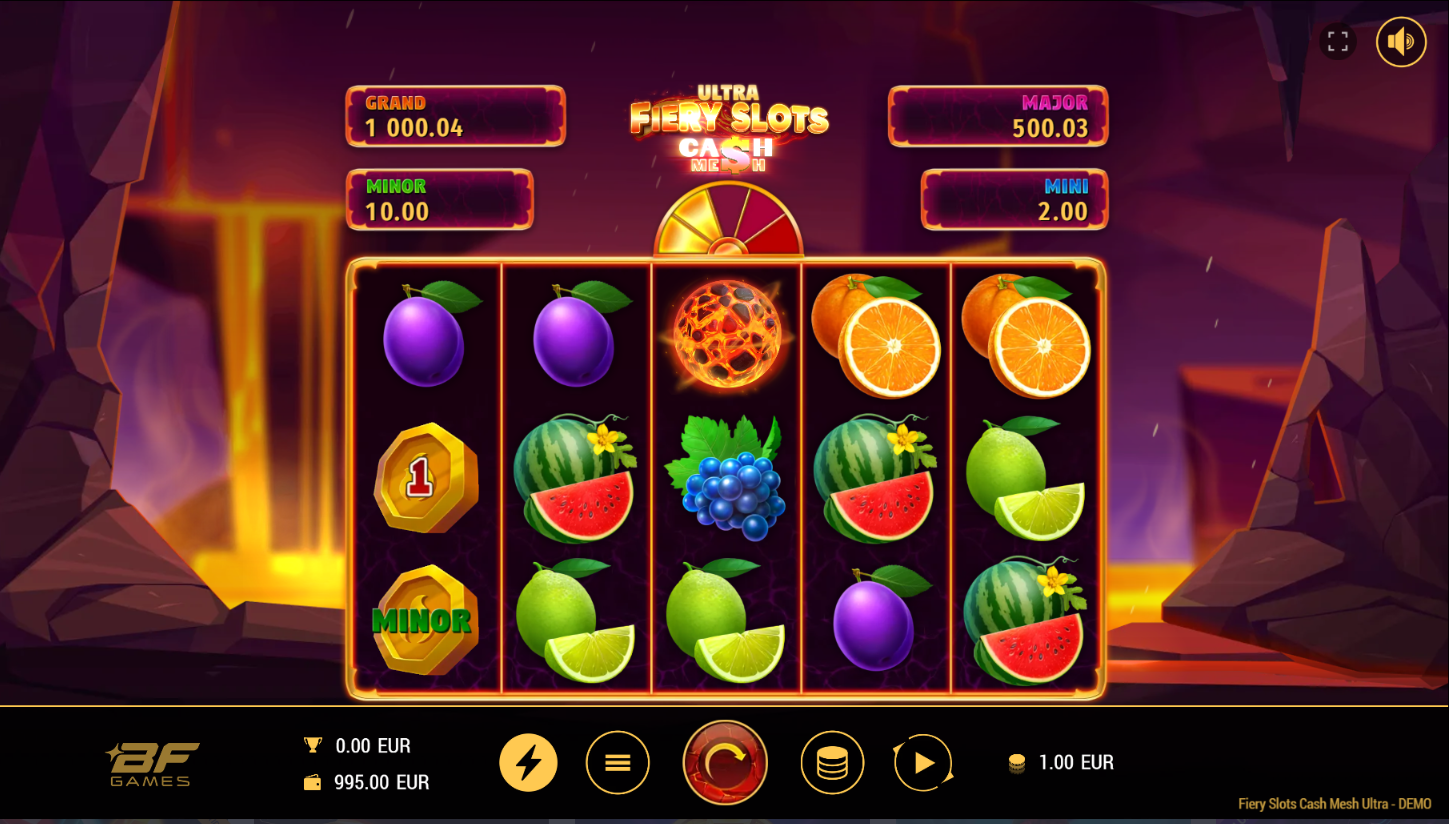Start autoplay with the play icon
Viewport: 1449px width, 824px height.
pyautogui.click(x=923, y=763)
